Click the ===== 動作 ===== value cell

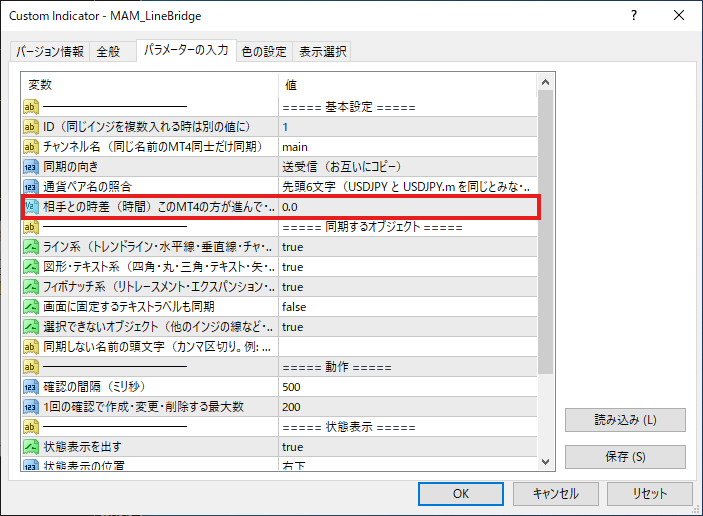pos(408,367)
